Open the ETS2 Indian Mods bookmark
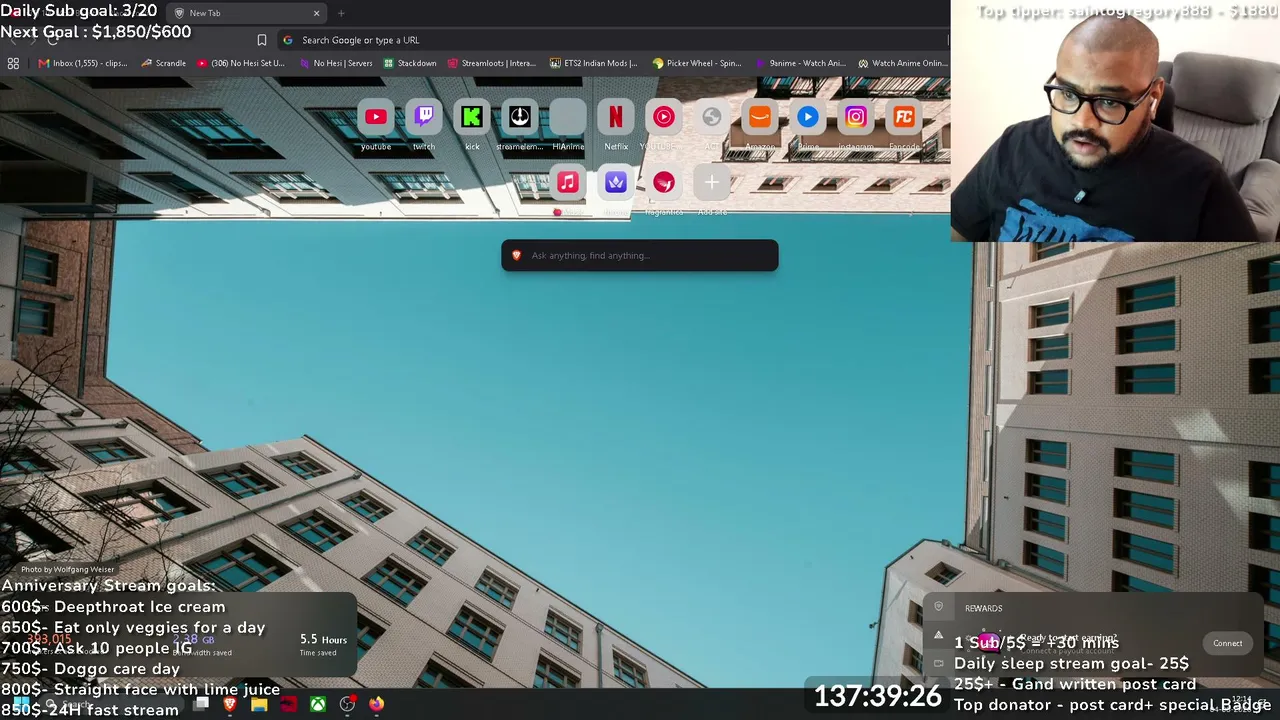 594,63
